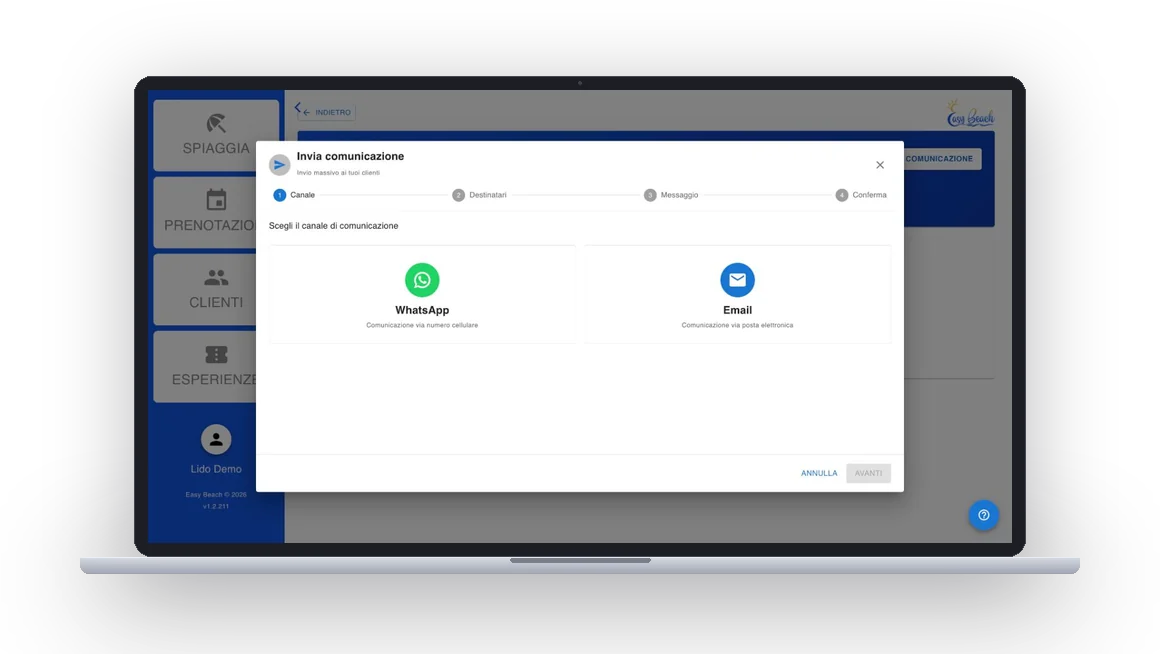Viewport: 1160px width, 654px height.
Task: Open the Clienti people icon
Action: 216,277
